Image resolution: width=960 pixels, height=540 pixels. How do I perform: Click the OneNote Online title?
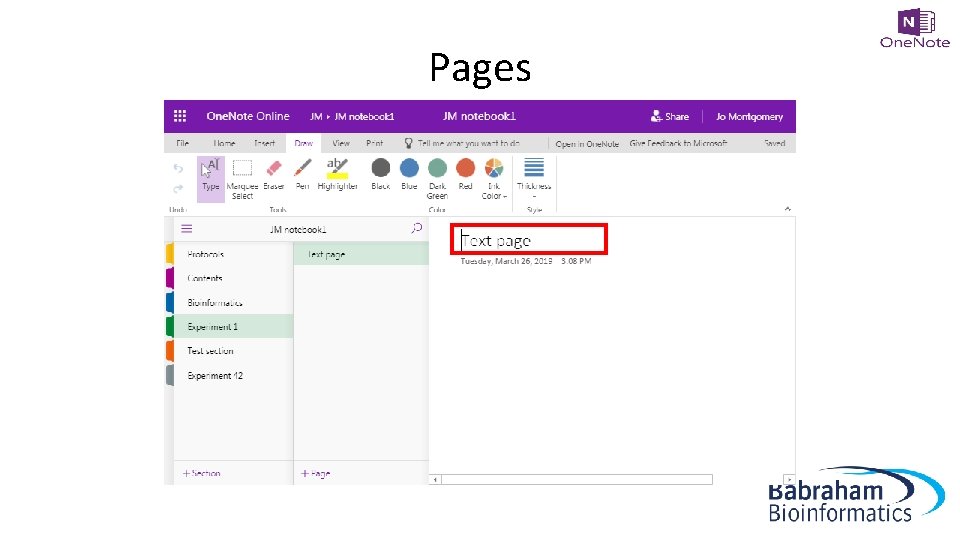tap(248, 116)
